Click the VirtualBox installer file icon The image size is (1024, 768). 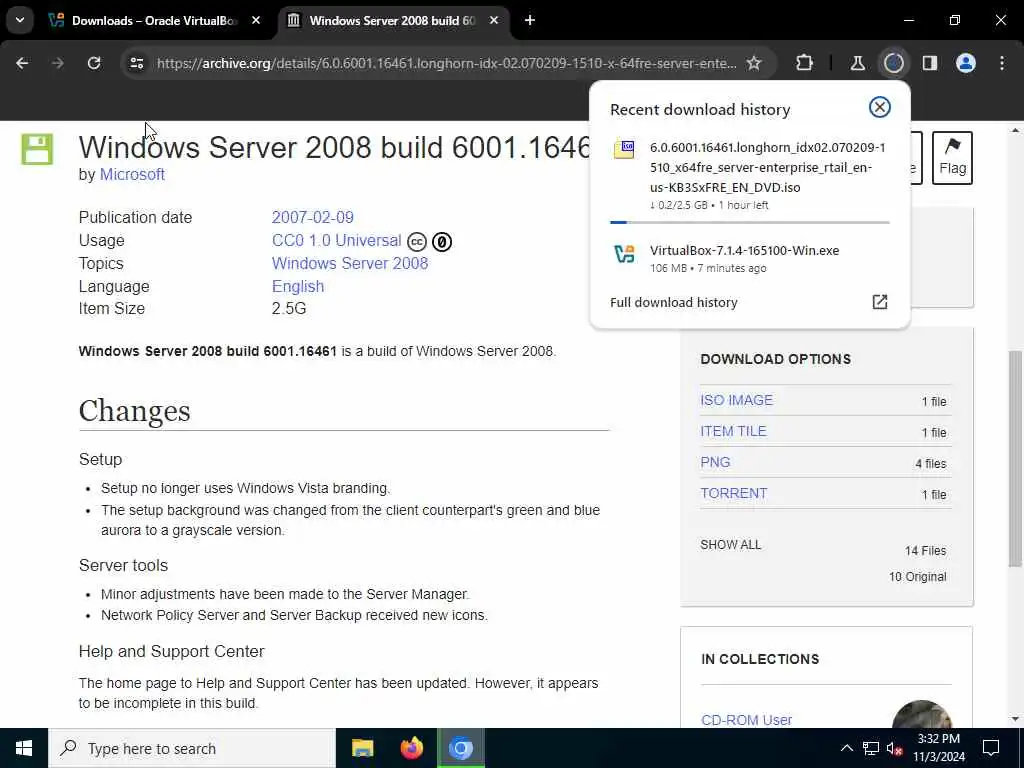click(x=624, y=253)
